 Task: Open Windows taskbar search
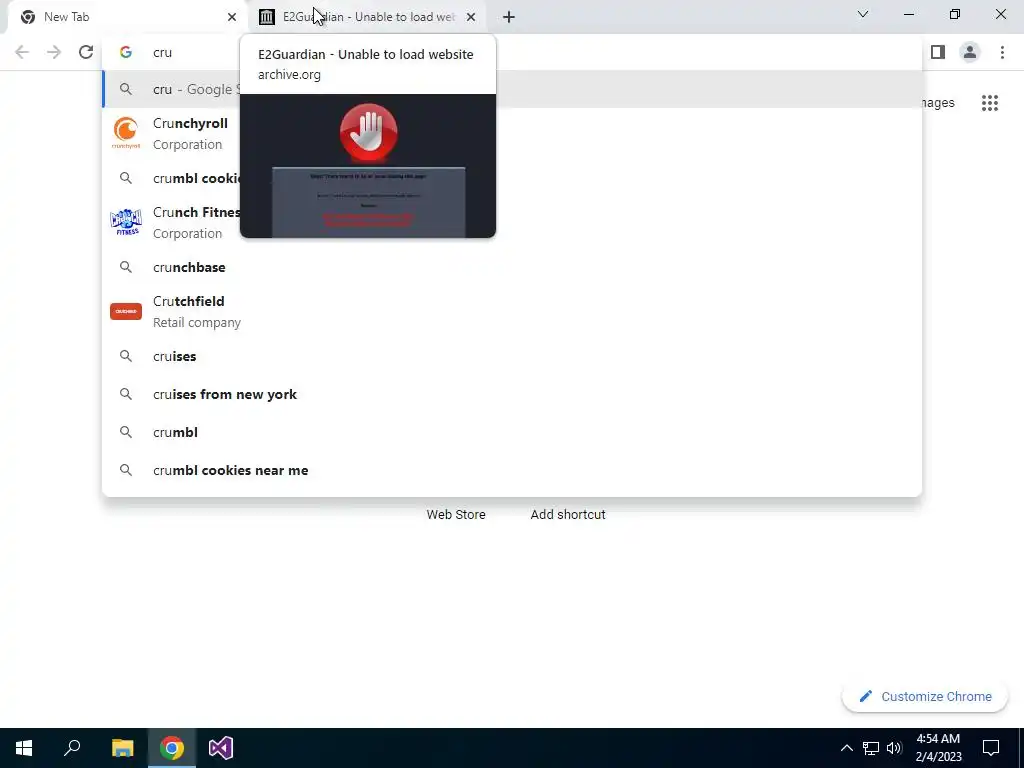72,748
